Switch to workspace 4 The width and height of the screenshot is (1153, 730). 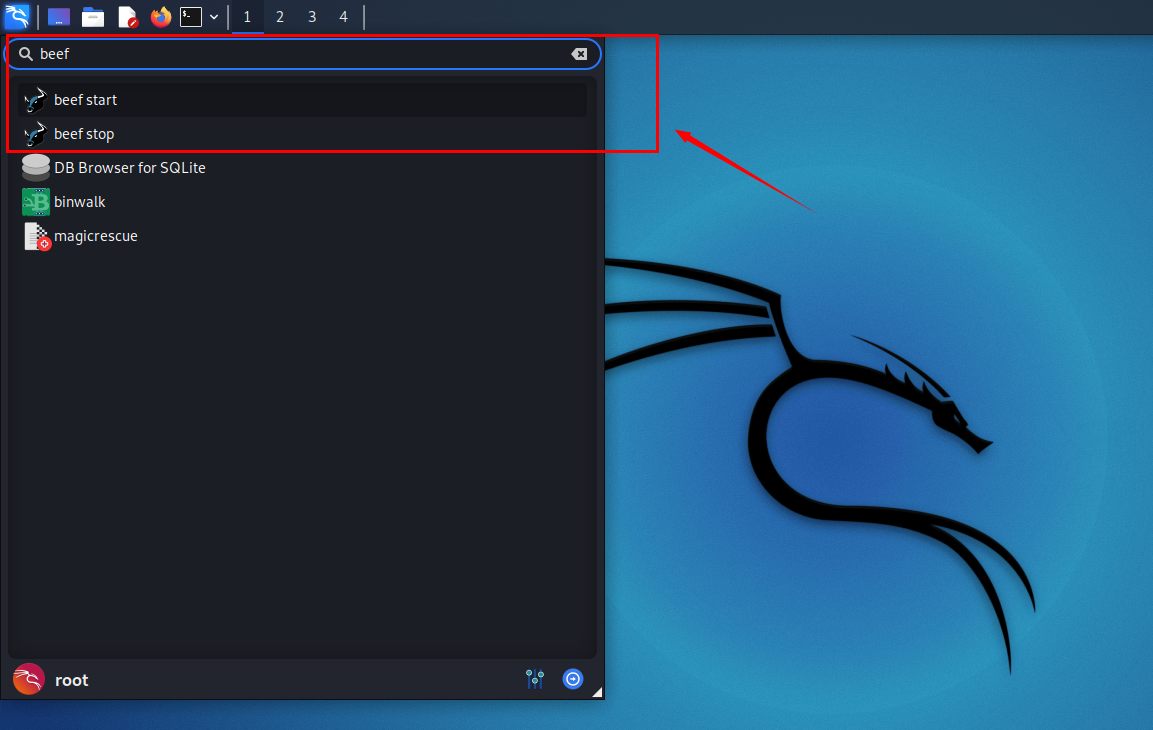click(x=343, y=16)
